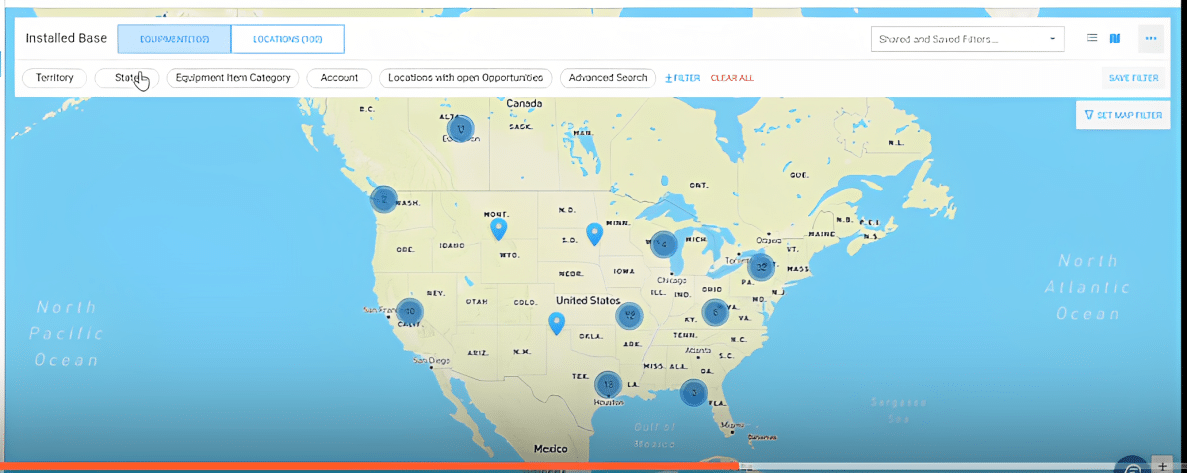Click the map pin in South Dakota

click(x=595, y=233)
